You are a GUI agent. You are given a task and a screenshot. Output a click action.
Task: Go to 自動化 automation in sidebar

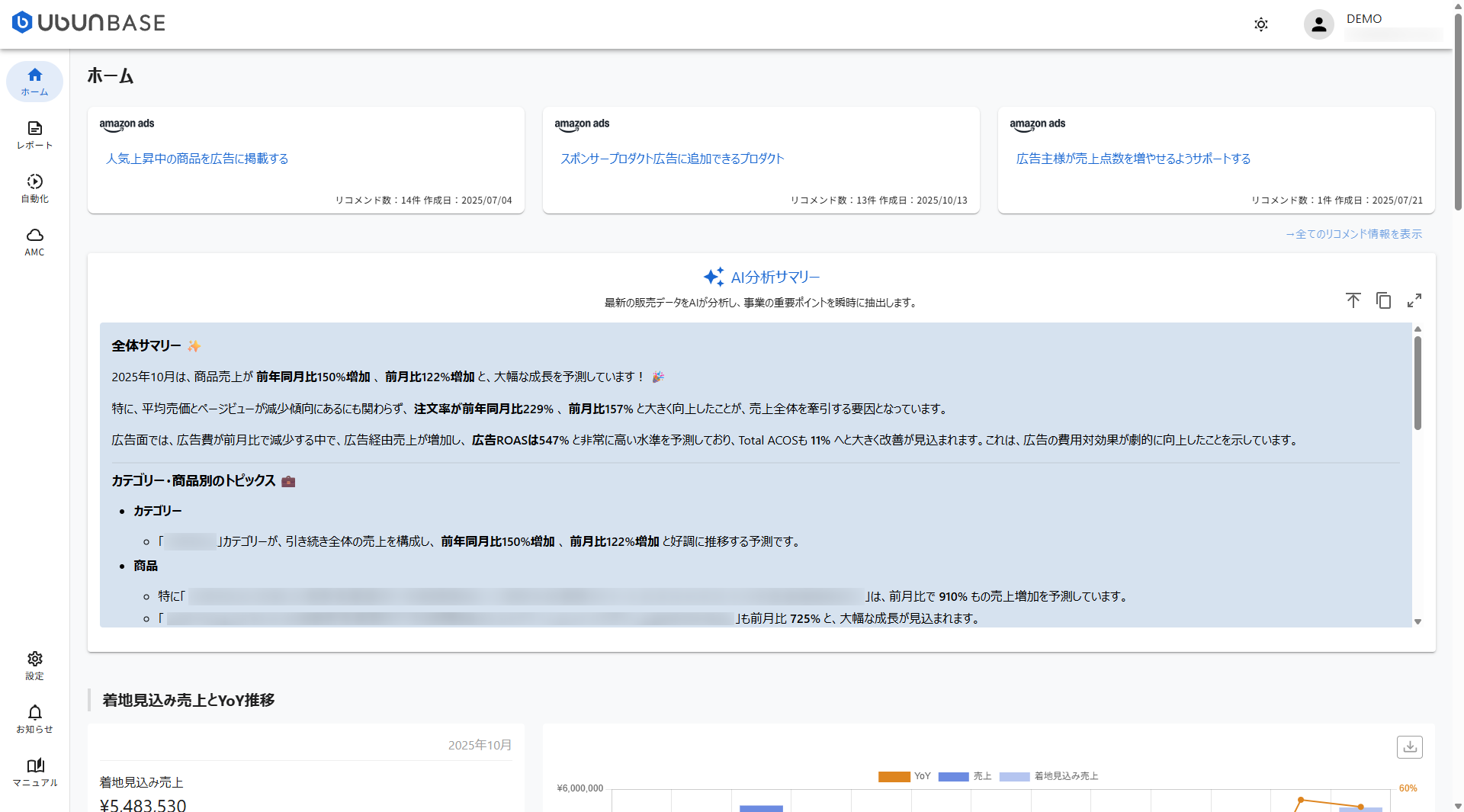34,188
